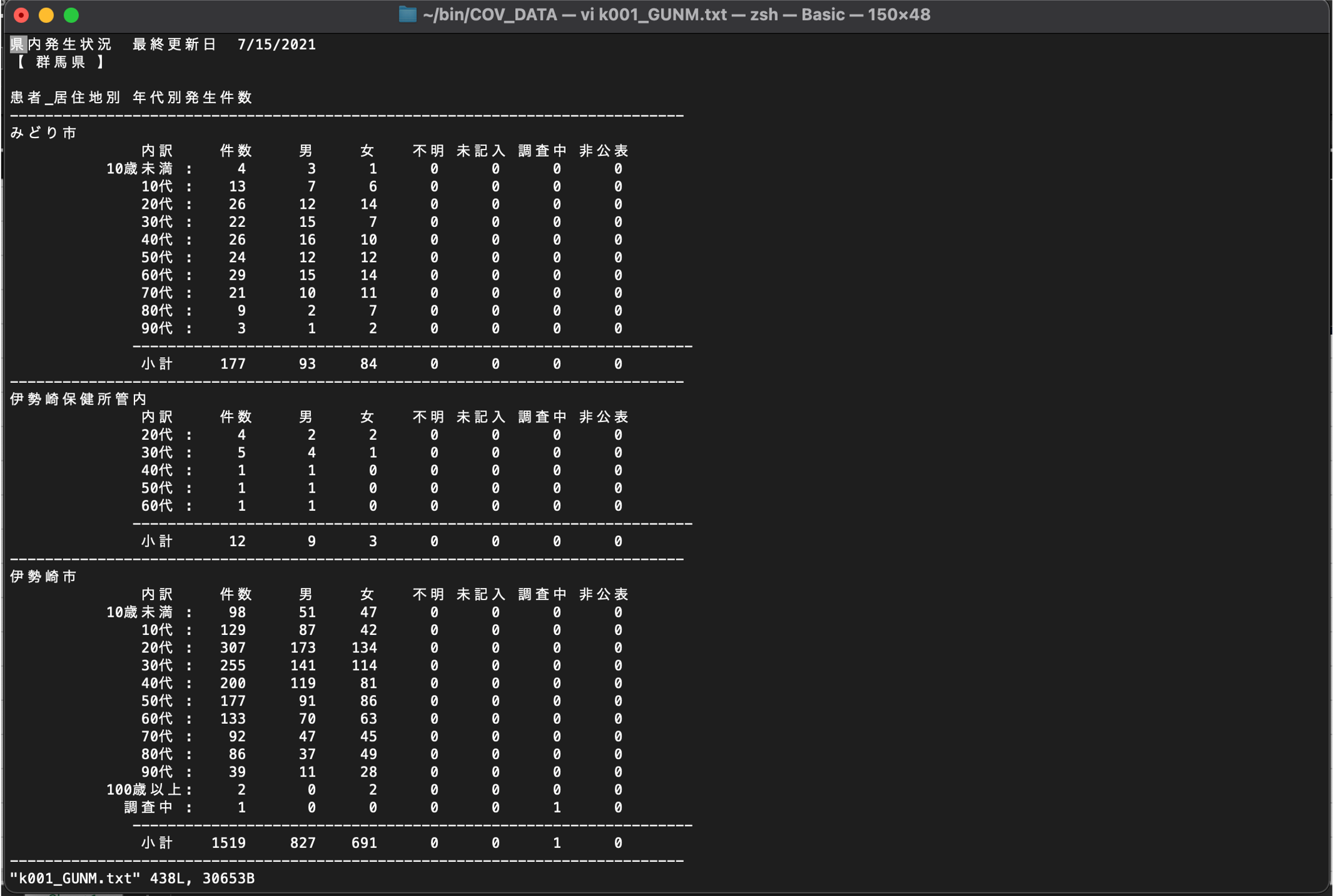Click '非公表' column header in みどり市 table
The width and height of the screenshot is (1333, 896).
[604, 151]
